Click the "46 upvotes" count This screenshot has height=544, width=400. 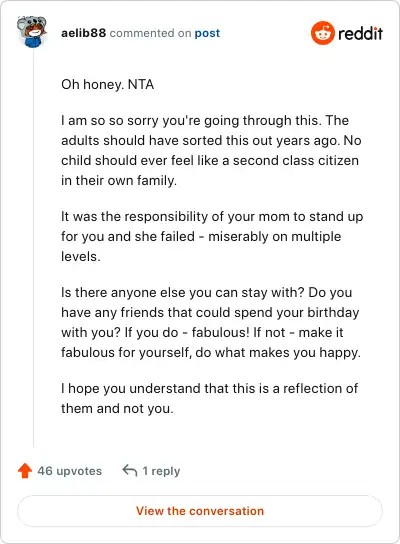70,471
